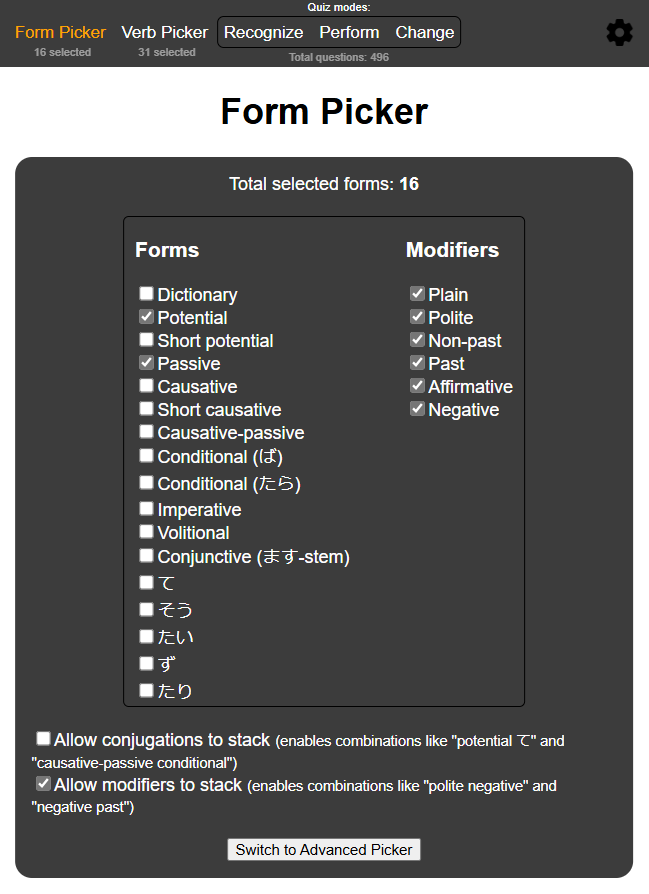Viewport: 649px width, 894px height.
Task: Disable the Negative modifier
Action: coord(417,409)
